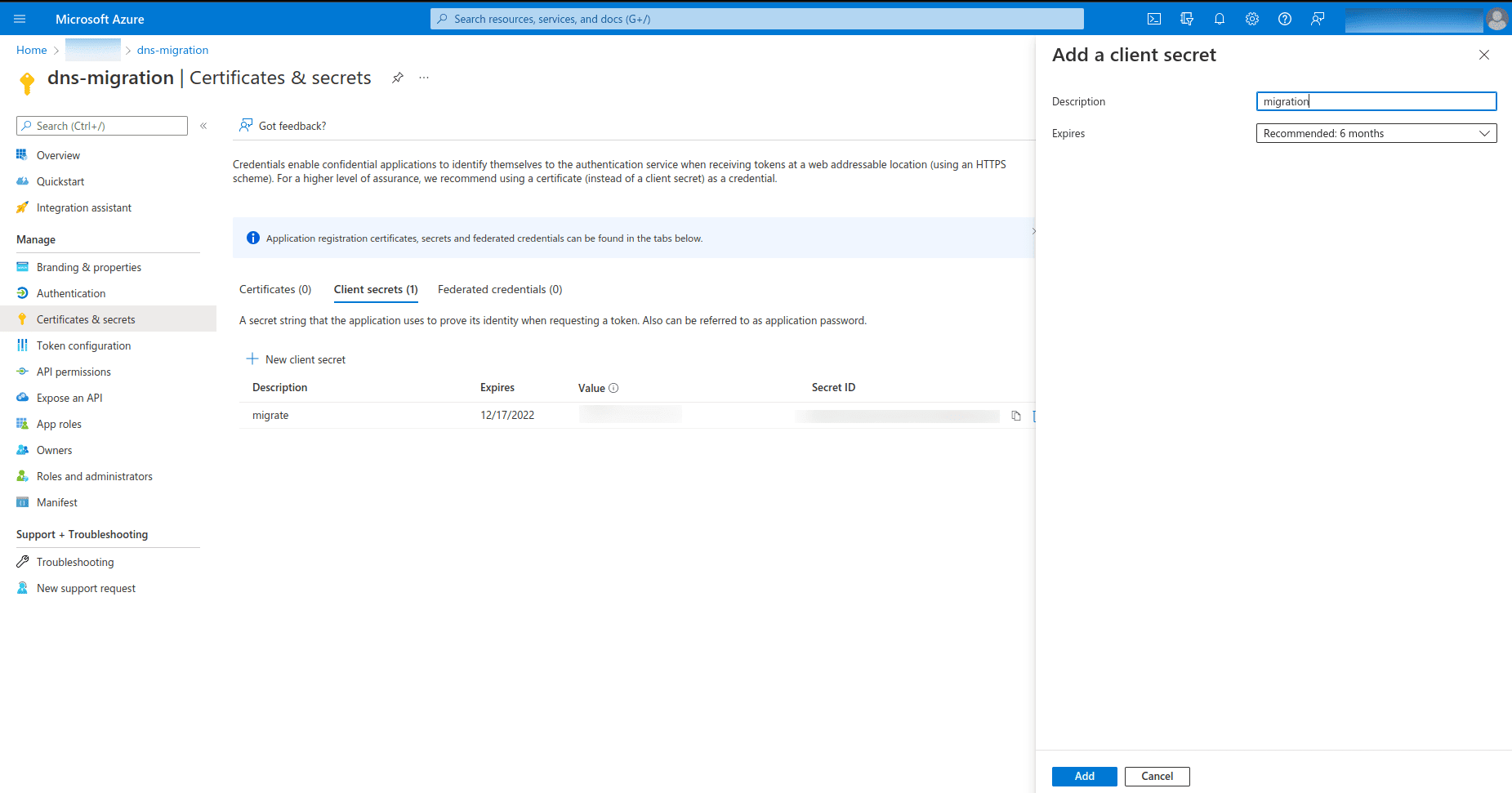
Task: Open the Azure portal hamburger menu
Action: pos(20,19)
